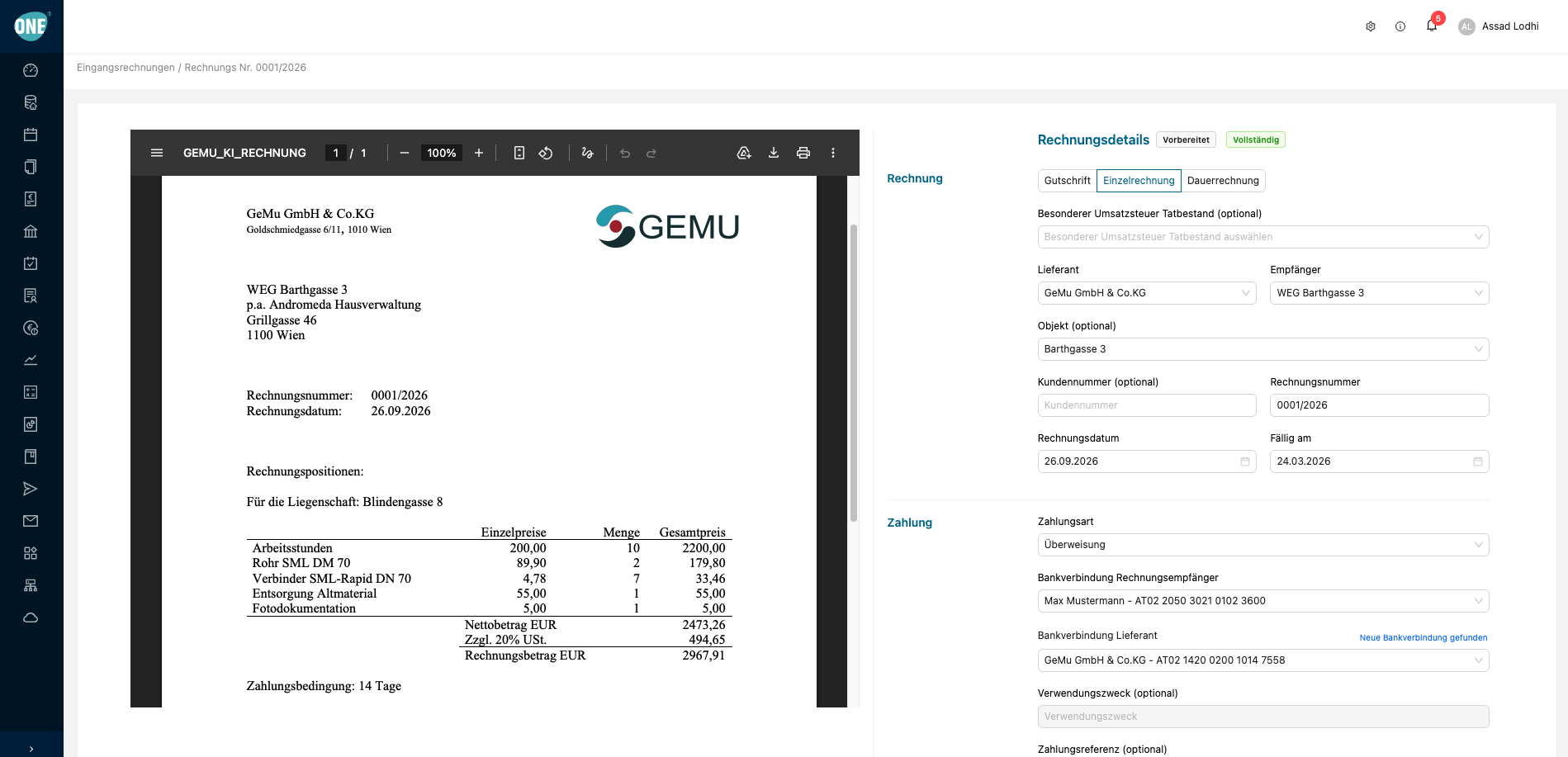Click the PDF undo arrow
This screenshot has height=757, width=1568.
click(625, 153)
